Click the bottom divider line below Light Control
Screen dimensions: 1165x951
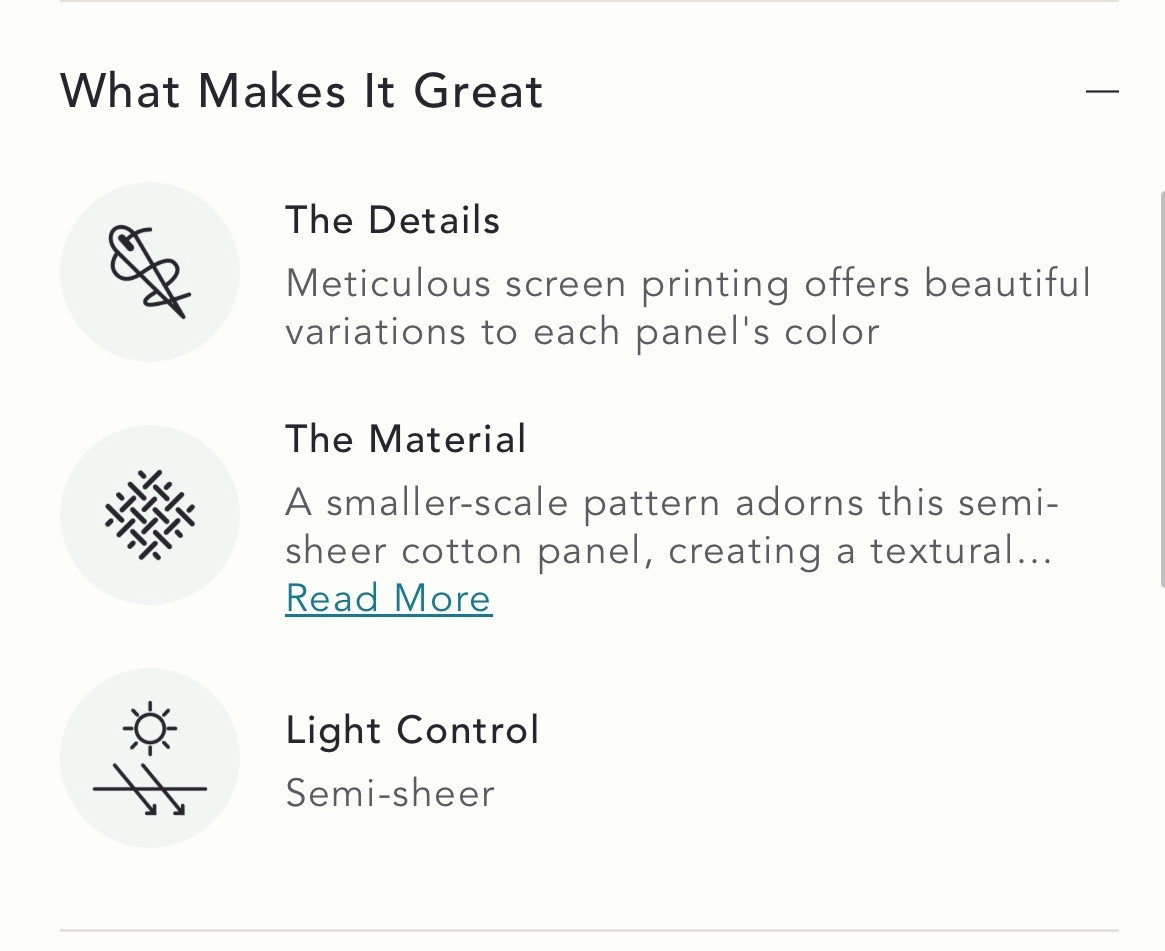[589, 930]
